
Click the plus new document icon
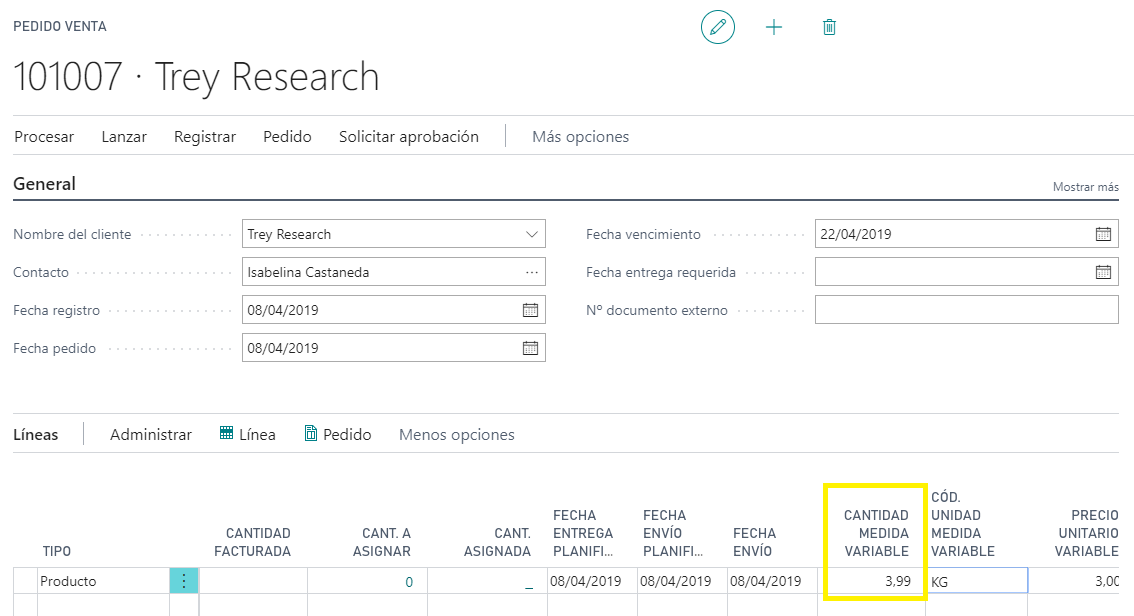774,27
